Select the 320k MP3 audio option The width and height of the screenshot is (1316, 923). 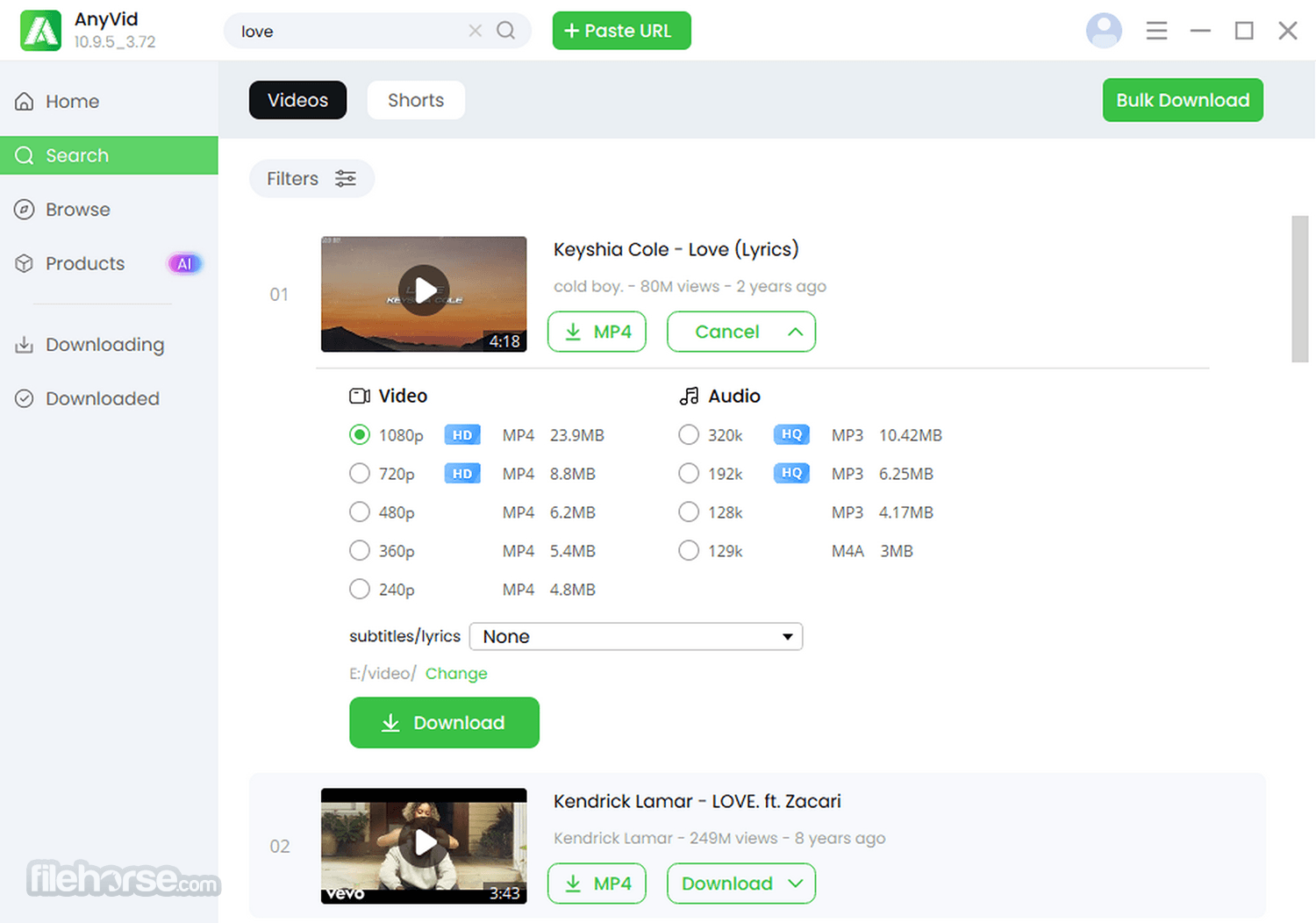point(689,435)
